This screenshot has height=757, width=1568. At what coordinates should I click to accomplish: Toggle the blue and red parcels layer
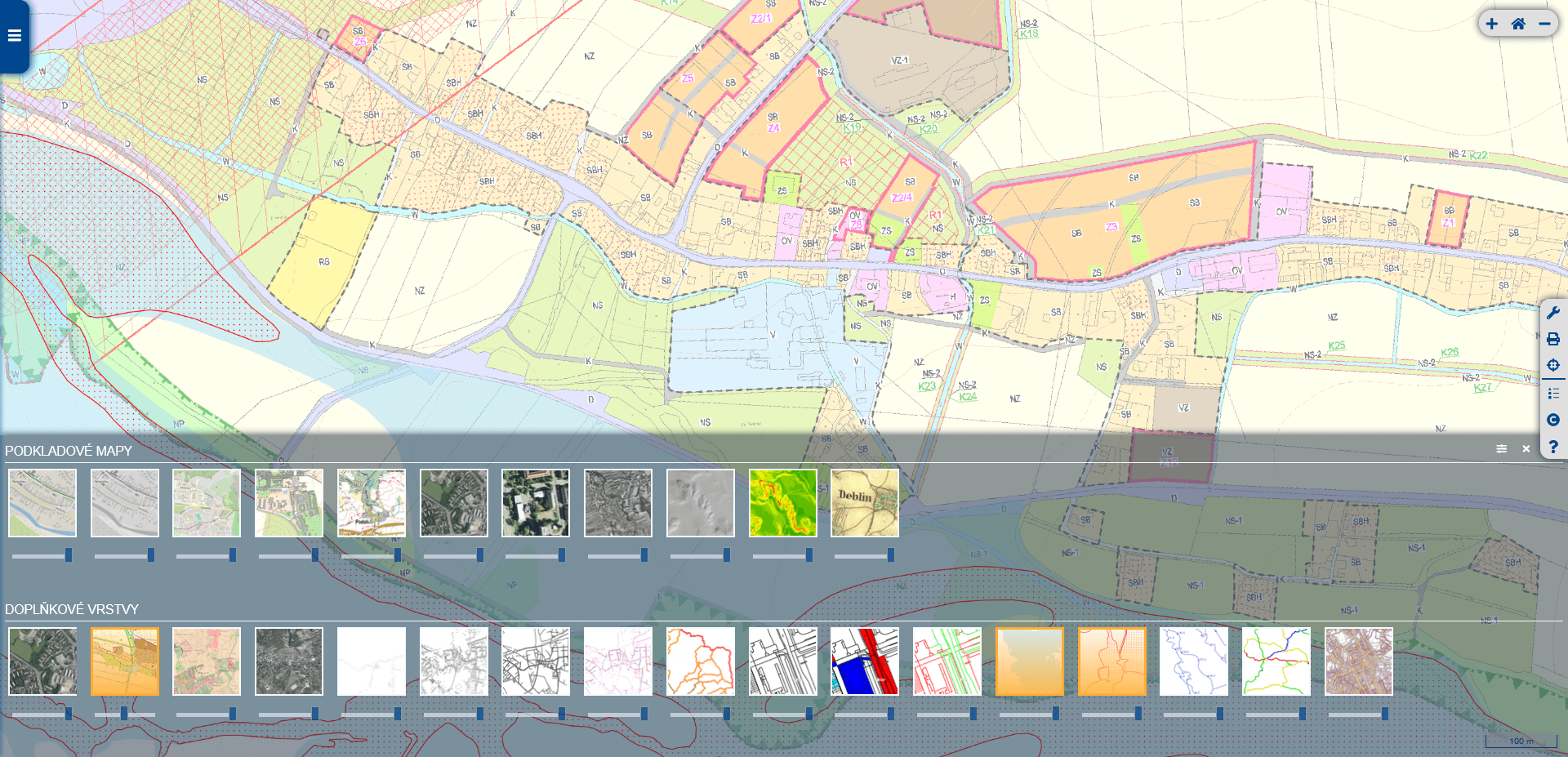click(x=865, y=661)
